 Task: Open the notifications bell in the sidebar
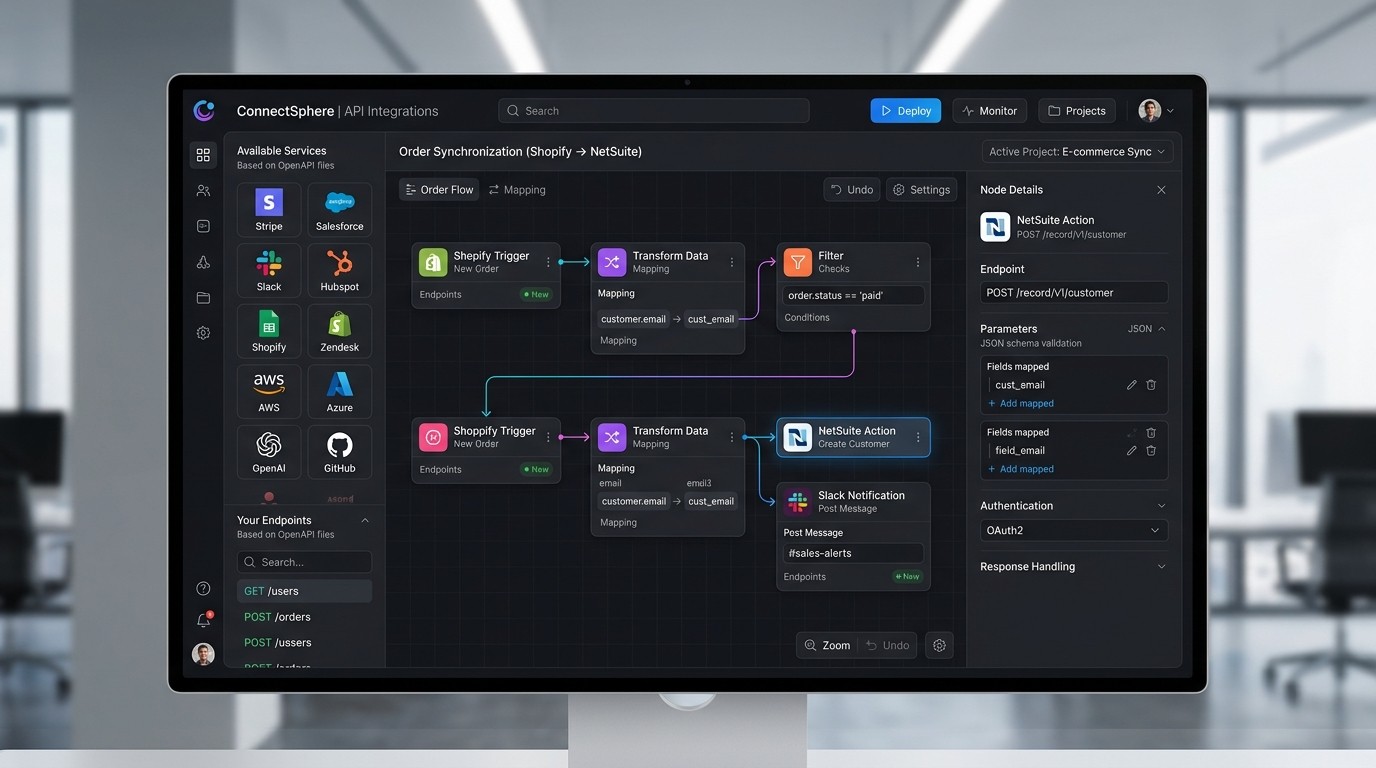click(203, 619)
